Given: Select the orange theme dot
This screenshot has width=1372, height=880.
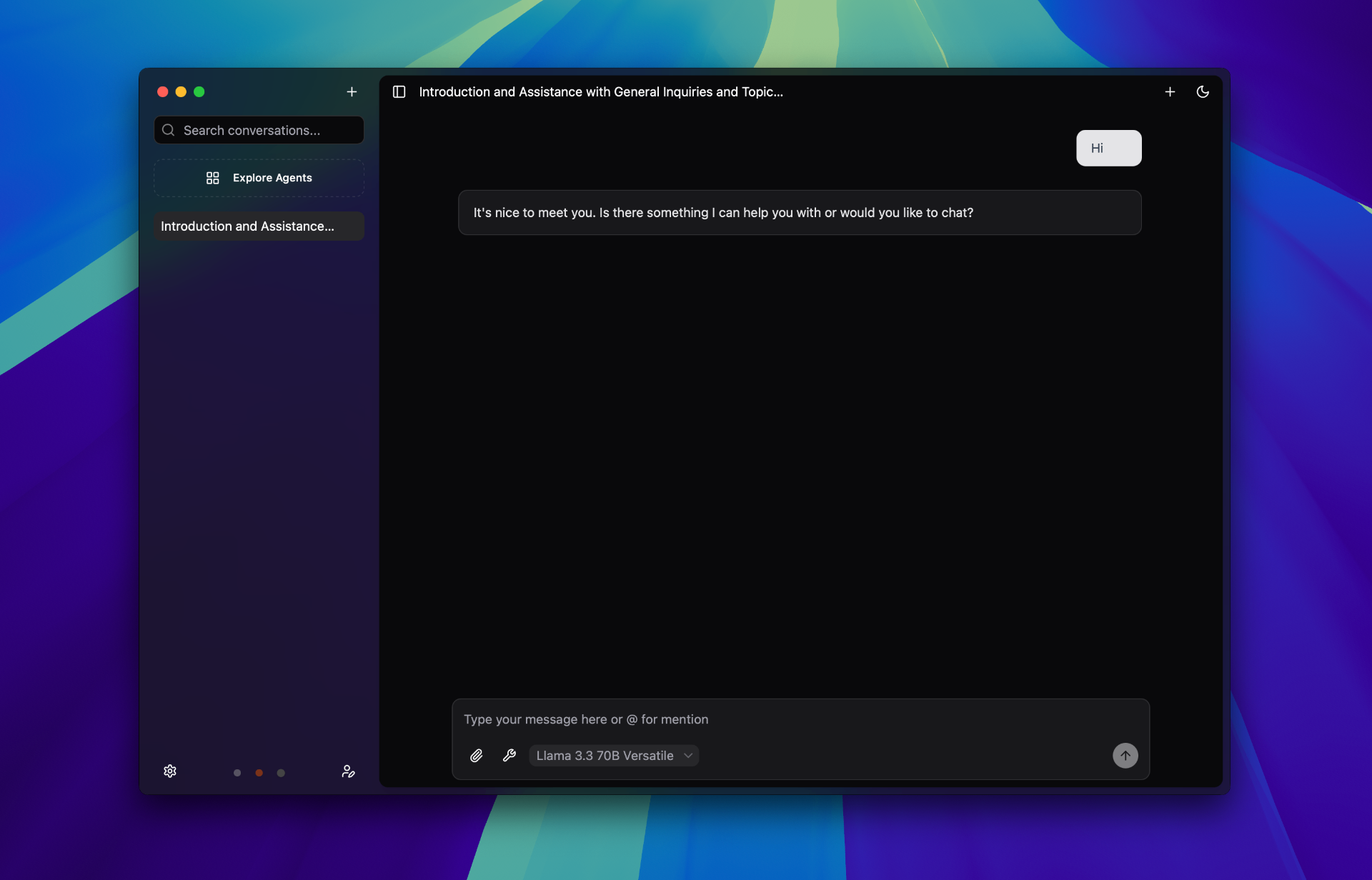Looking at the screenshot, I should (x=259, y=772).
